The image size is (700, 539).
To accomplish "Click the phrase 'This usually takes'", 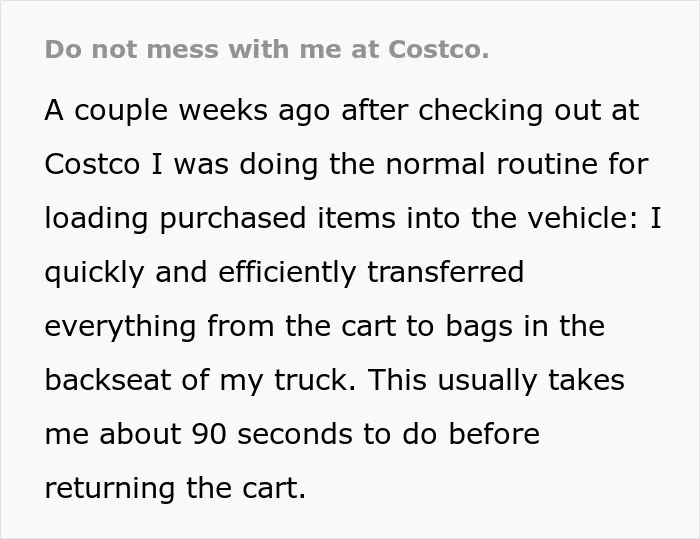I will [x=496, y=381].
